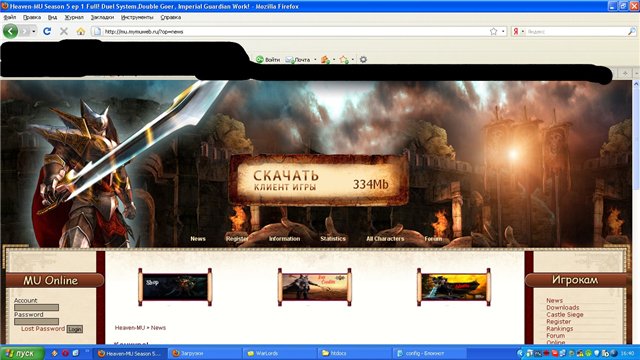Screen dimensions: 640x360
Task: Open News in the Игрокам sidebar
Action: [554, 300]
